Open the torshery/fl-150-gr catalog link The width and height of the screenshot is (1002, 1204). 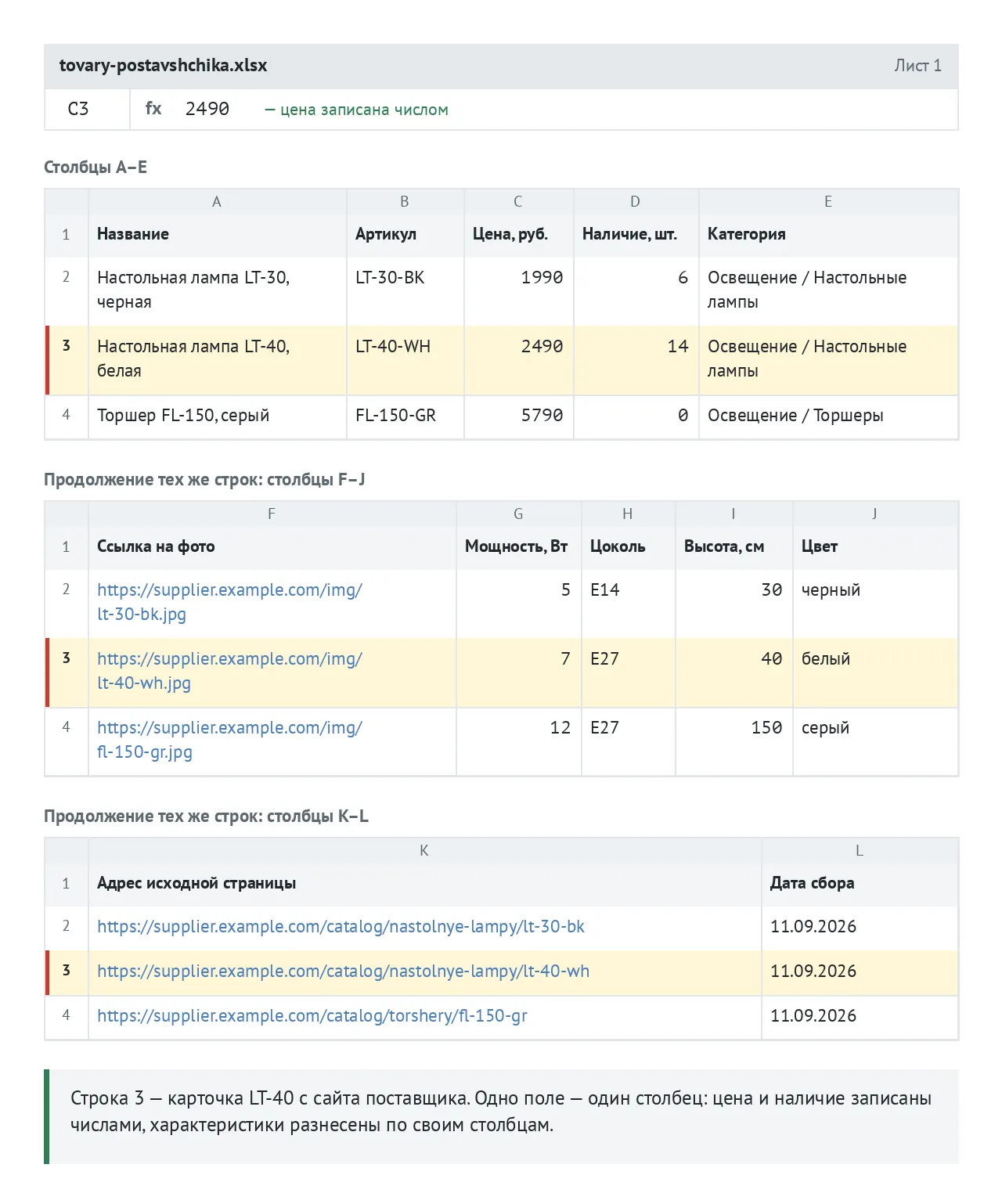point(312,1016)
